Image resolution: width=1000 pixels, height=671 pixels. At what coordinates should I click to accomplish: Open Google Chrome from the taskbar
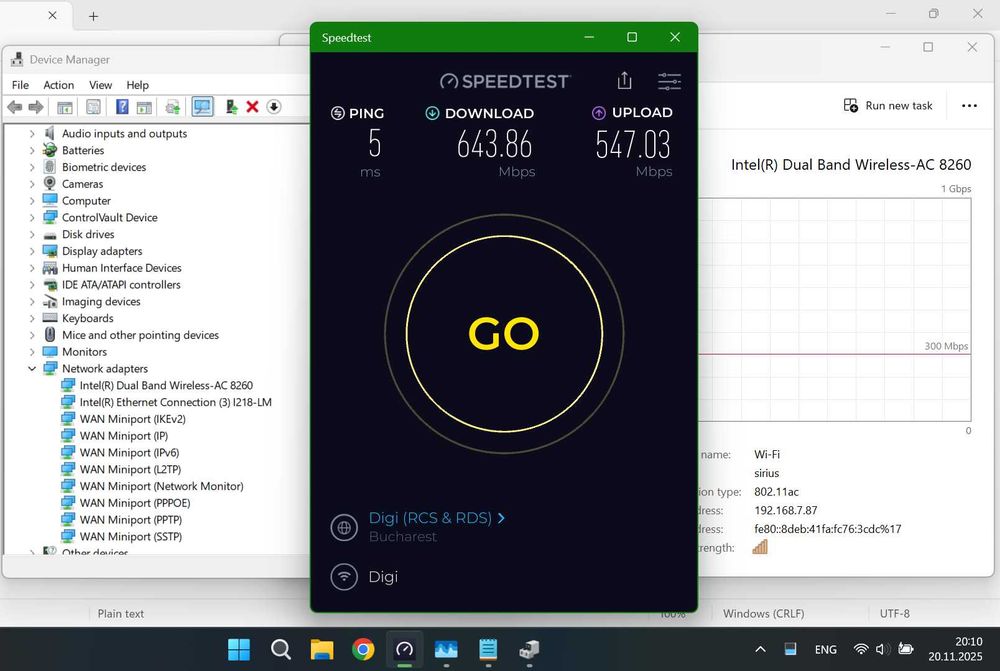(x=364, y=649)
